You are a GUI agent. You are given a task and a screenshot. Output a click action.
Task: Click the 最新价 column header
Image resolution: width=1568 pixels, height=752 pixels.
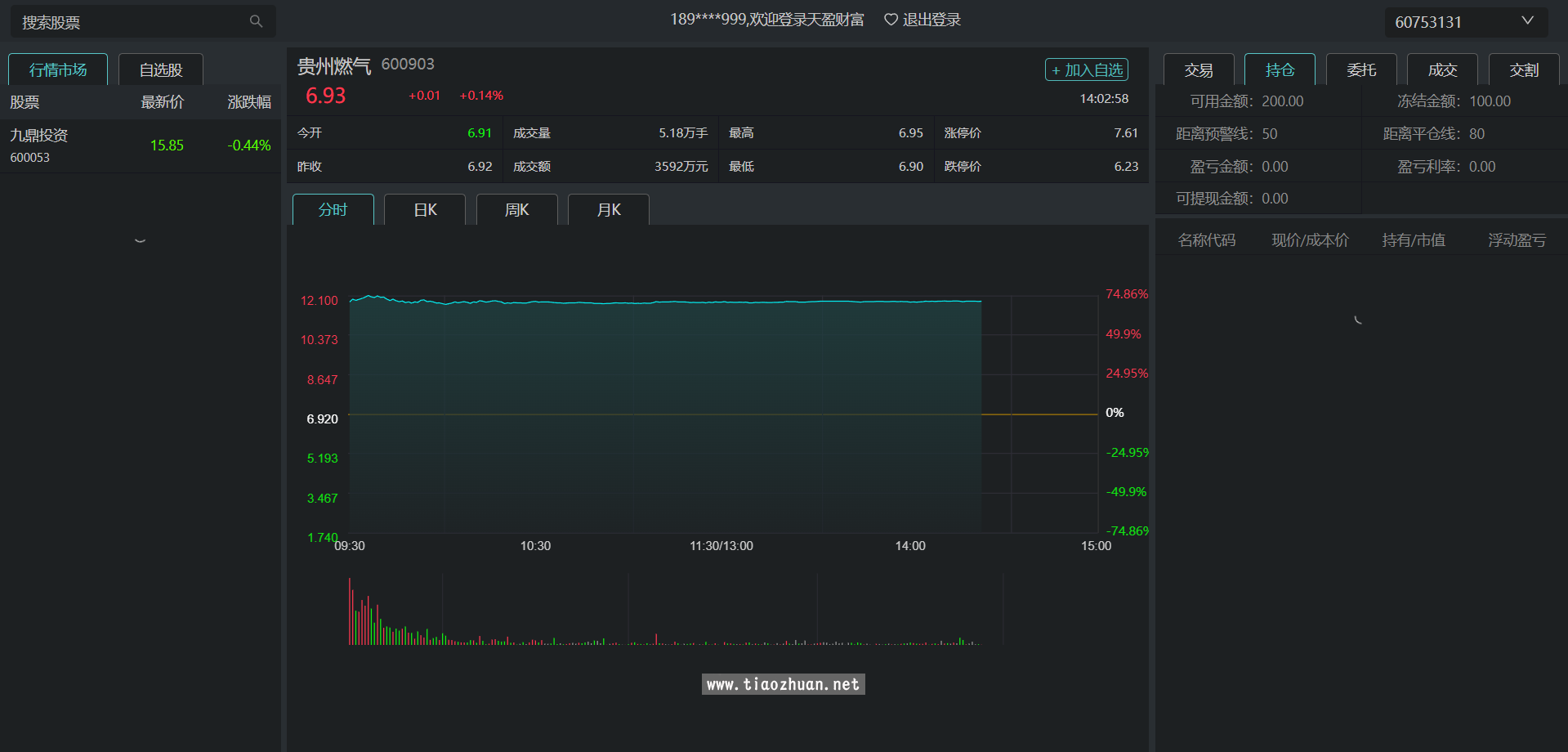click(162, 102)
